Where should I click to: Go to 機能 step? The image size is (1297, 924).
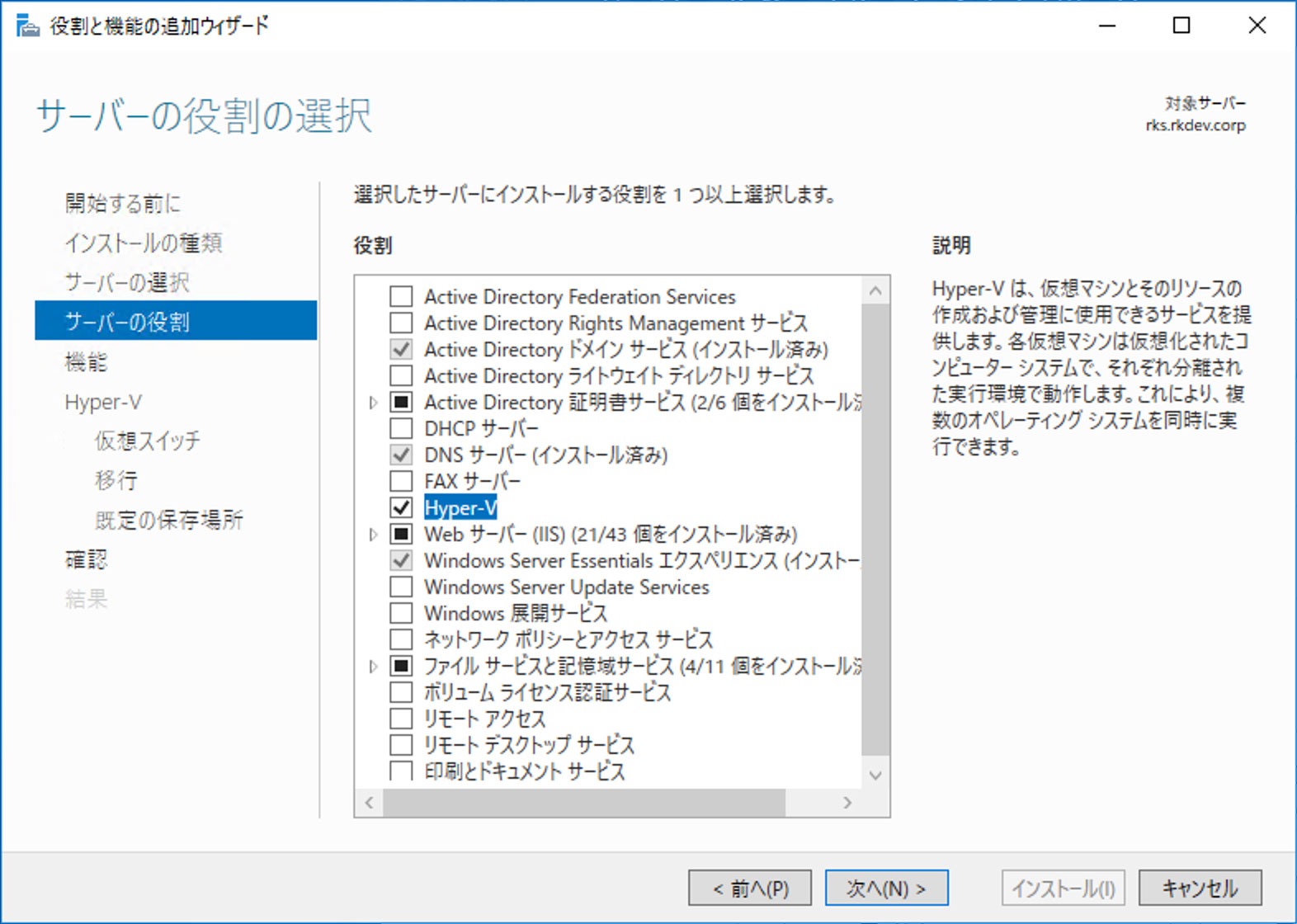[x=86, y=361]
